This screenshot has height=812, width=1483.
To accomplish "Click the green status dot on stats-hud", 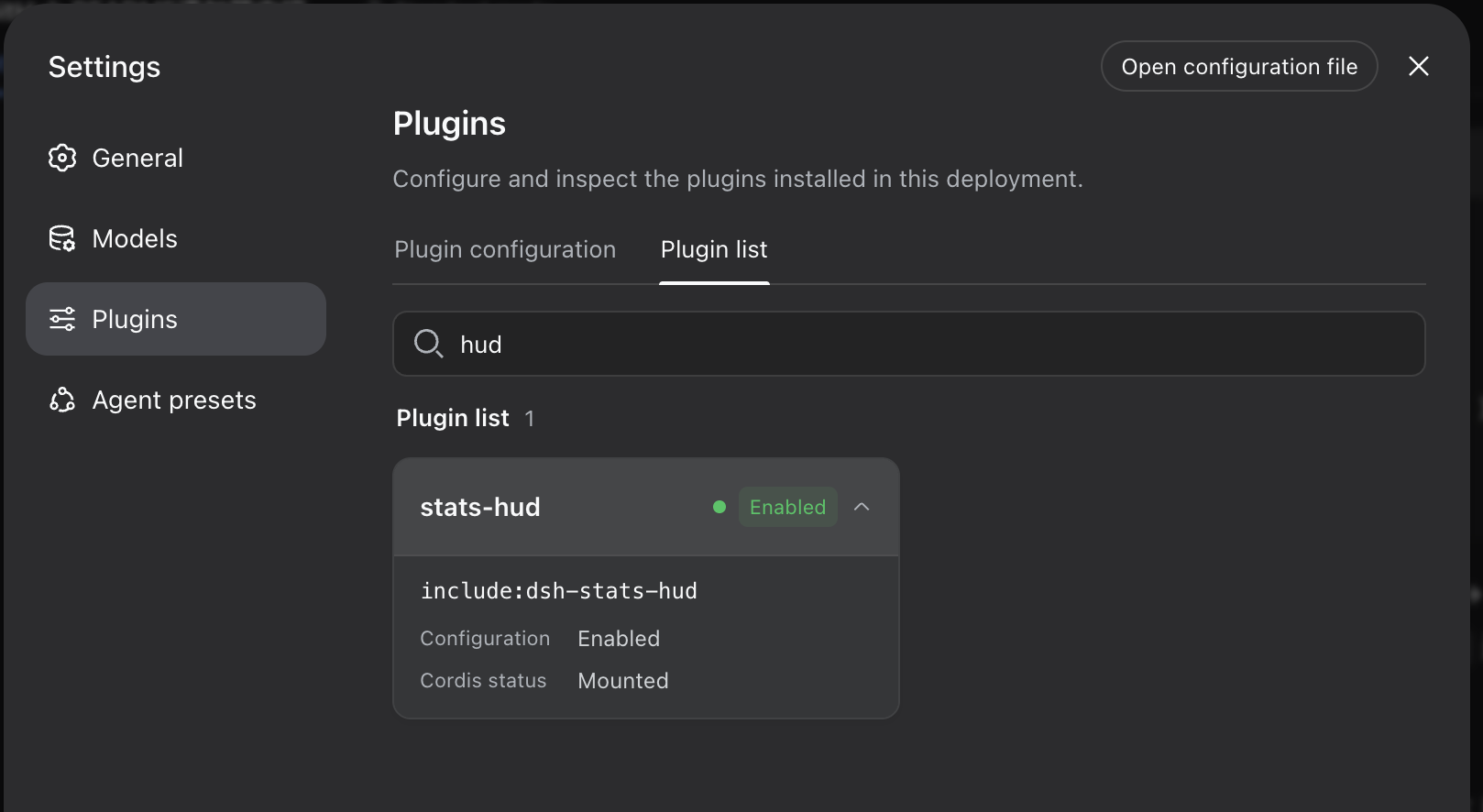I will [x=720, y=507].
